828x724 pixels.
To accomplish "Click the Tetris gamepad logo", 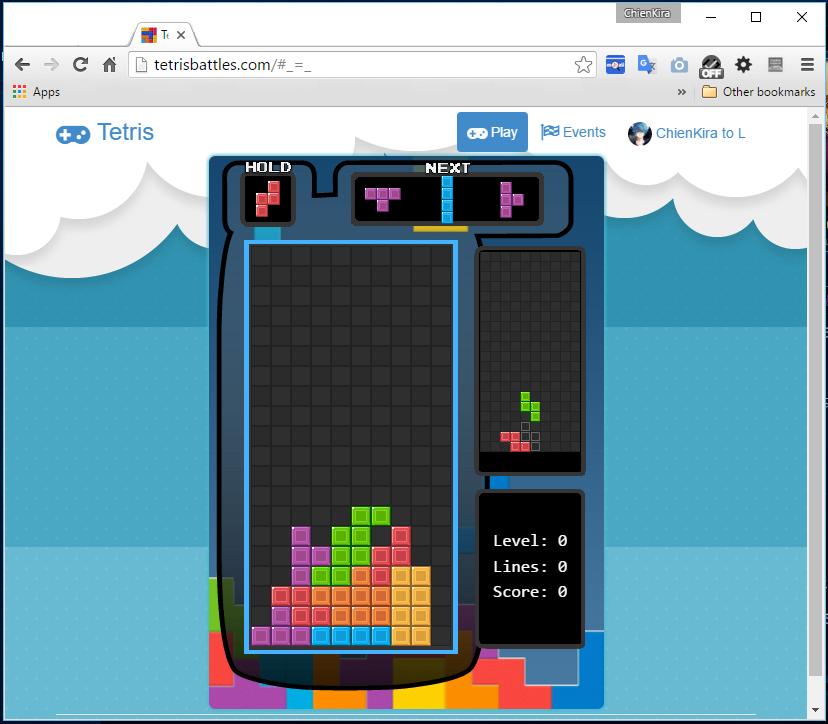I will [x=73, y=134].
